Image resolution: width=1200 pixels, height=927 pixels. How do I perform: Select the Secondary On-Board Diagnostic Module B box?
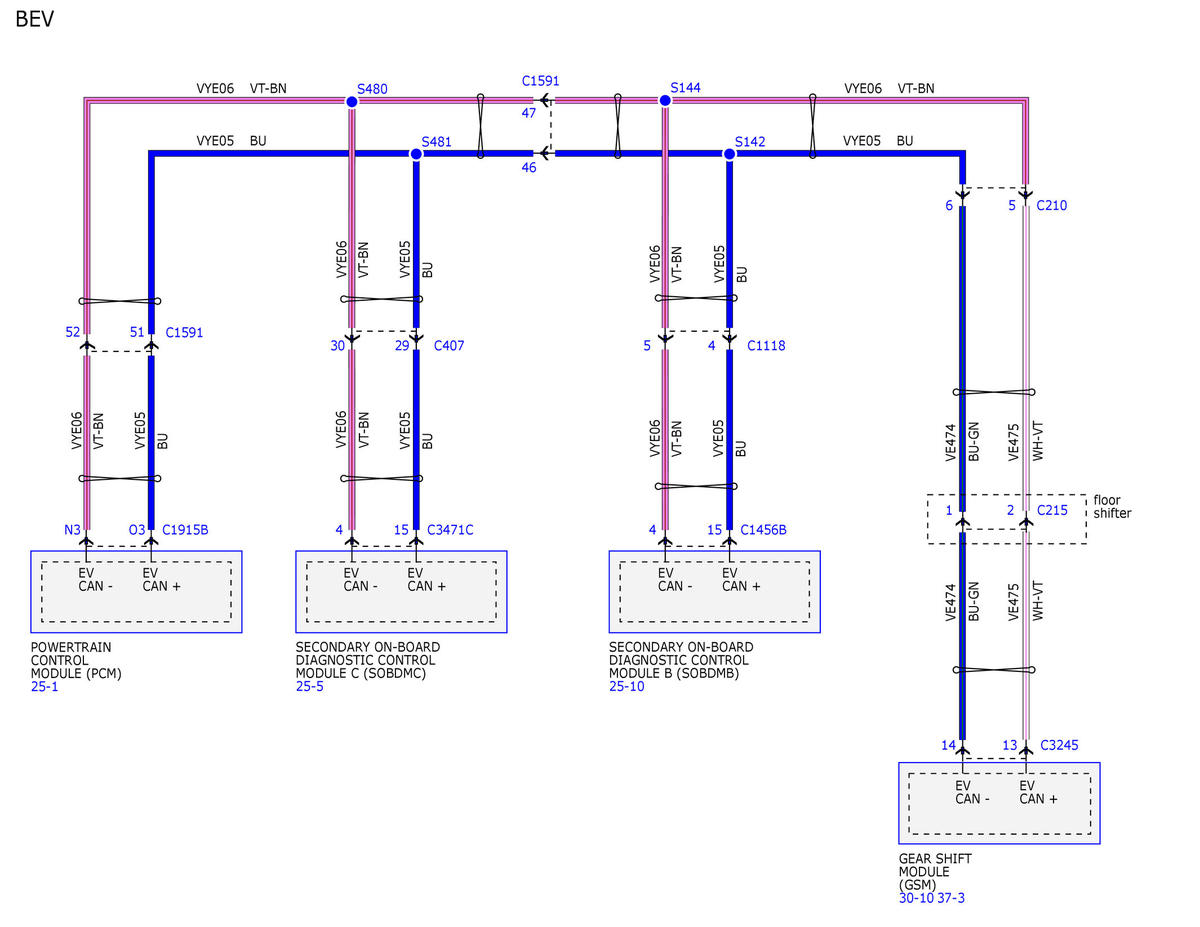(714, 592)
